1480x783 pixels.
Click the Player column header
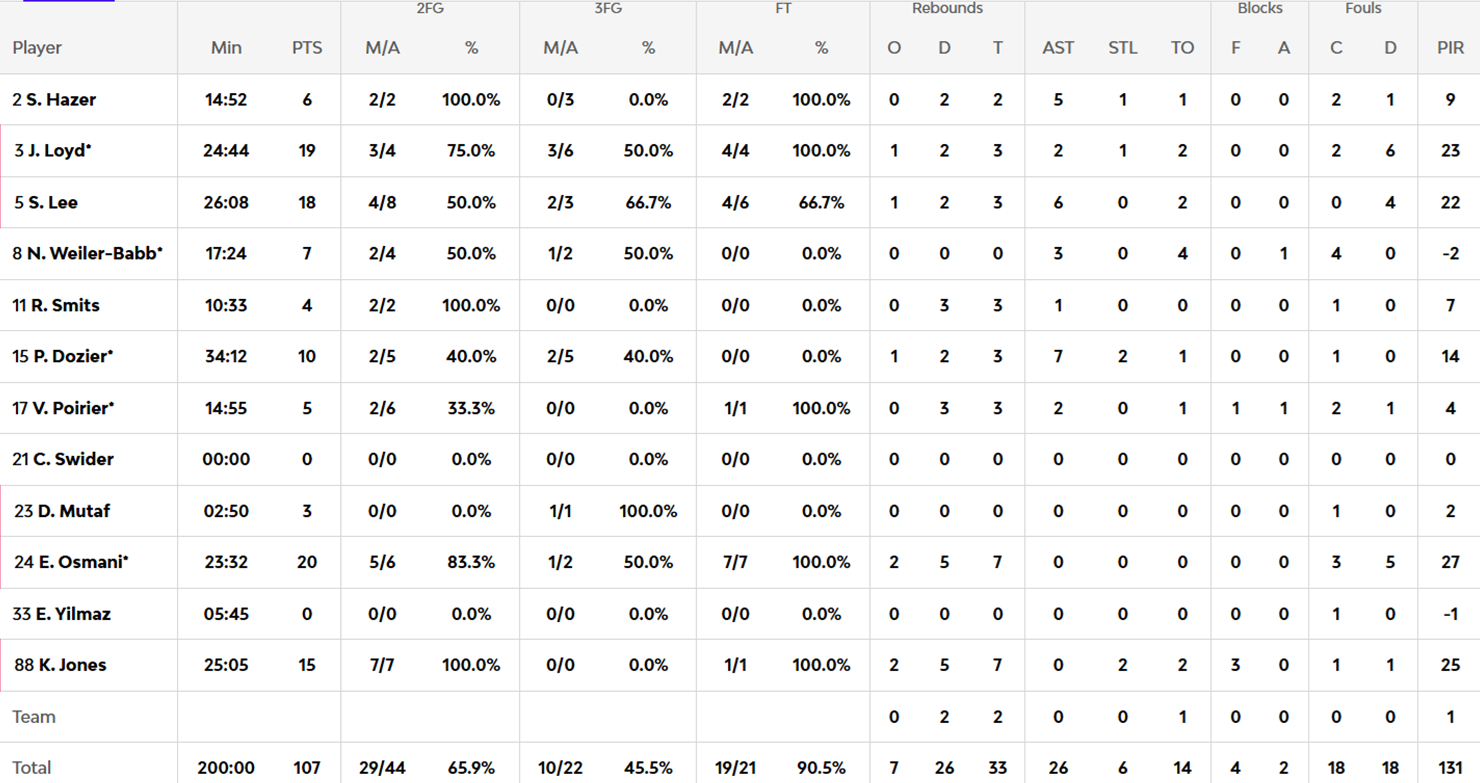coord(37,48)
